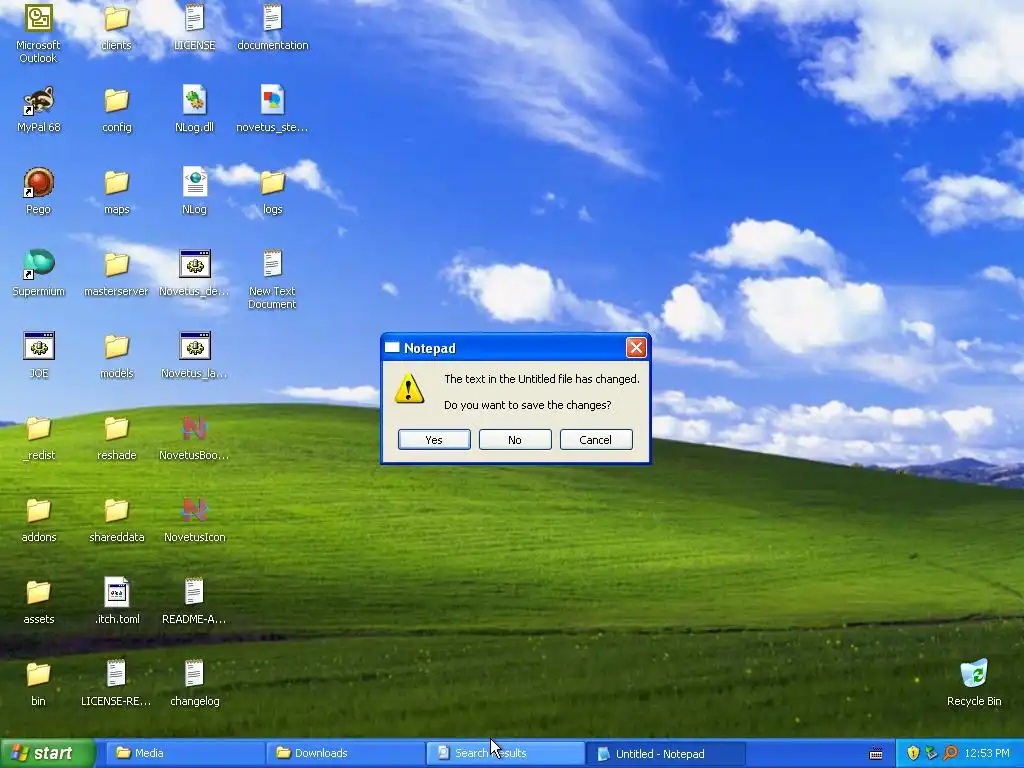Click the keyboard icon beside the tray
The height and width of the screenshot is (768, 1024).
pos(876,754)
